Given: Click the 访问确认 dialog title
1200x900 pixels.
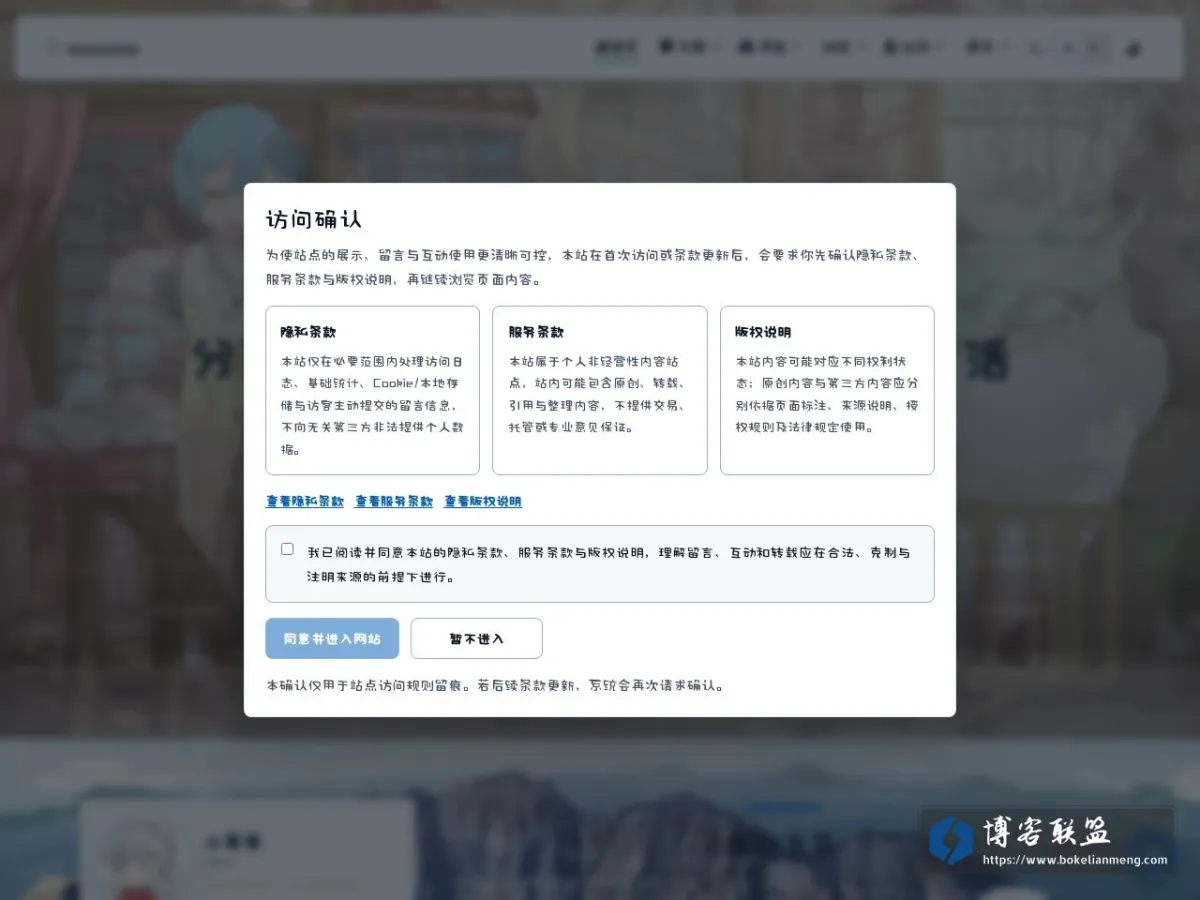Looking at the screenshot, I should coord(314,220).
